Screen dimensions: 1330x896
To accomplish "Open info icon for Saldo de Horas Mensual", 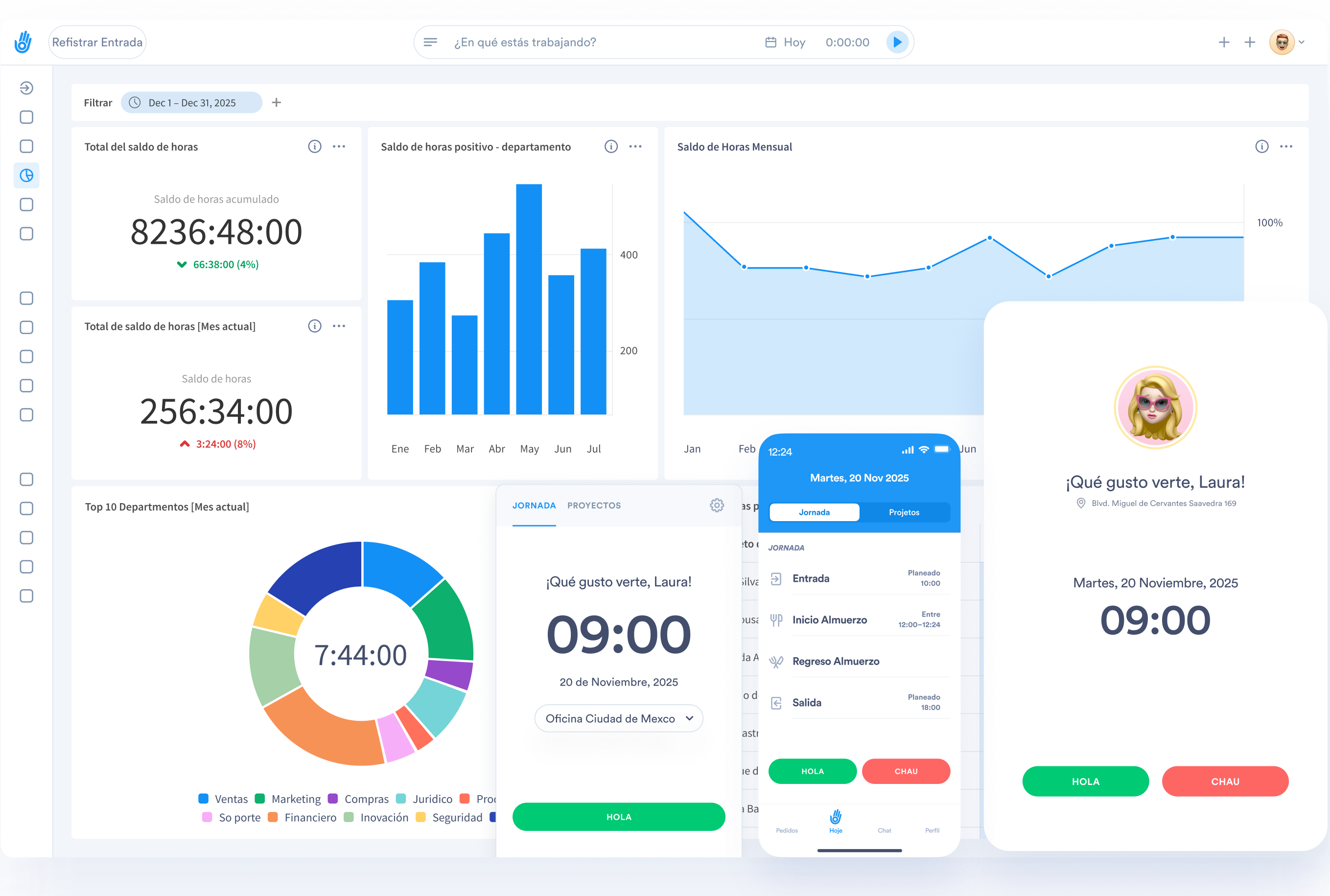I will [x=1261, y=146].
